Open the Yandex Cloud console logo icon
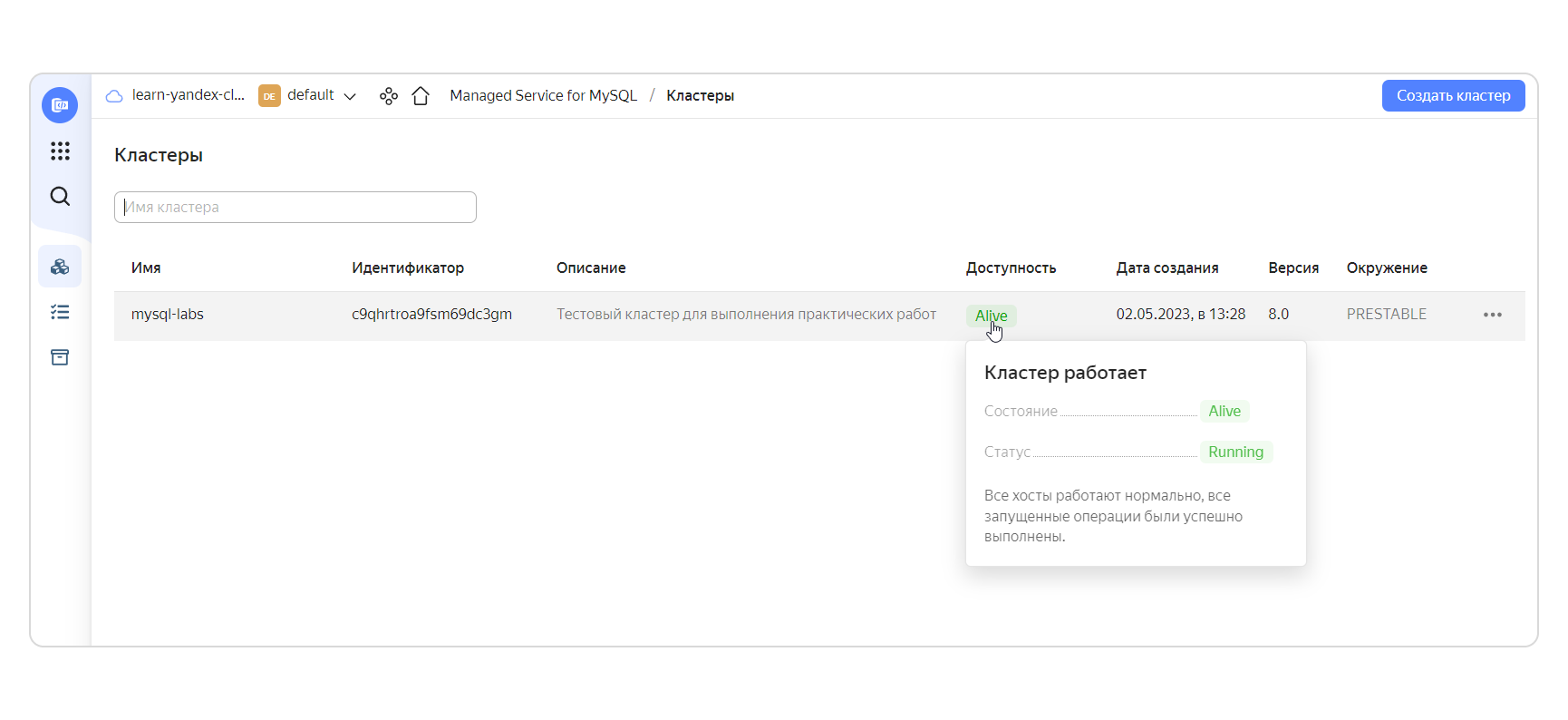Screen dimensions: 1568x720 click(60, 105)
